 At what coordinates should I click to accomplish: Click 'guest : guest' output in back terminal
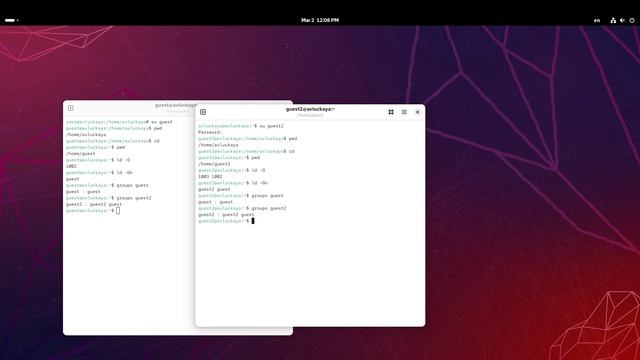click(83, 191)
